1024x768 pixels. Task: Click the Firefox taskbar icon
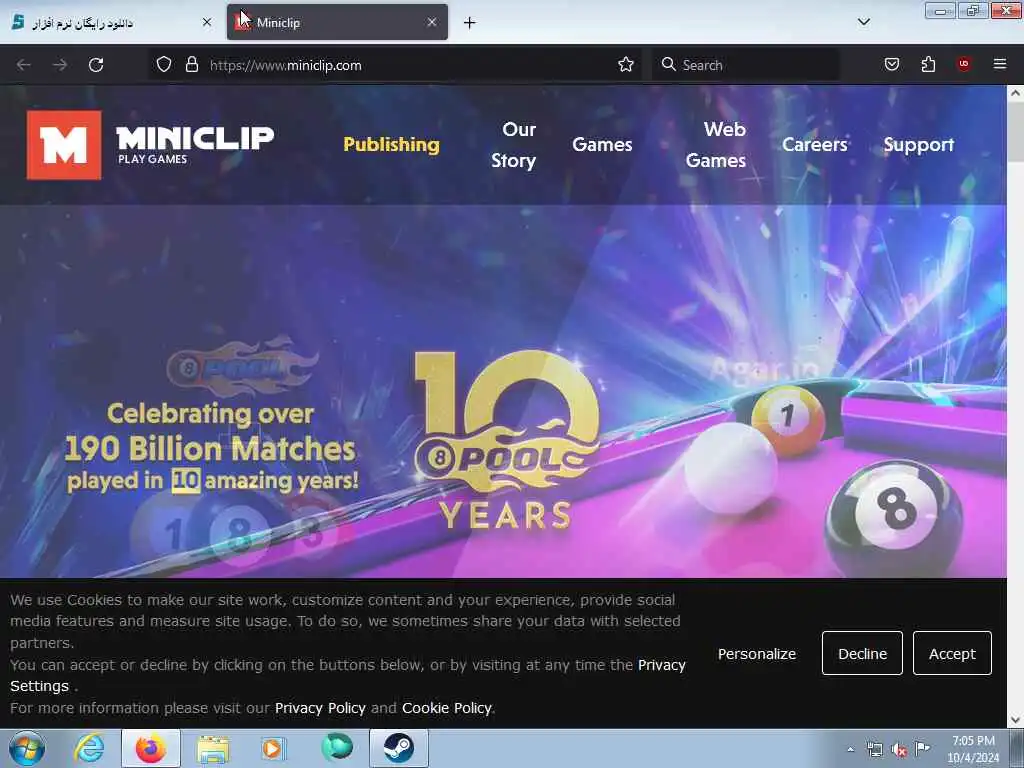click(x=151, y=748)
